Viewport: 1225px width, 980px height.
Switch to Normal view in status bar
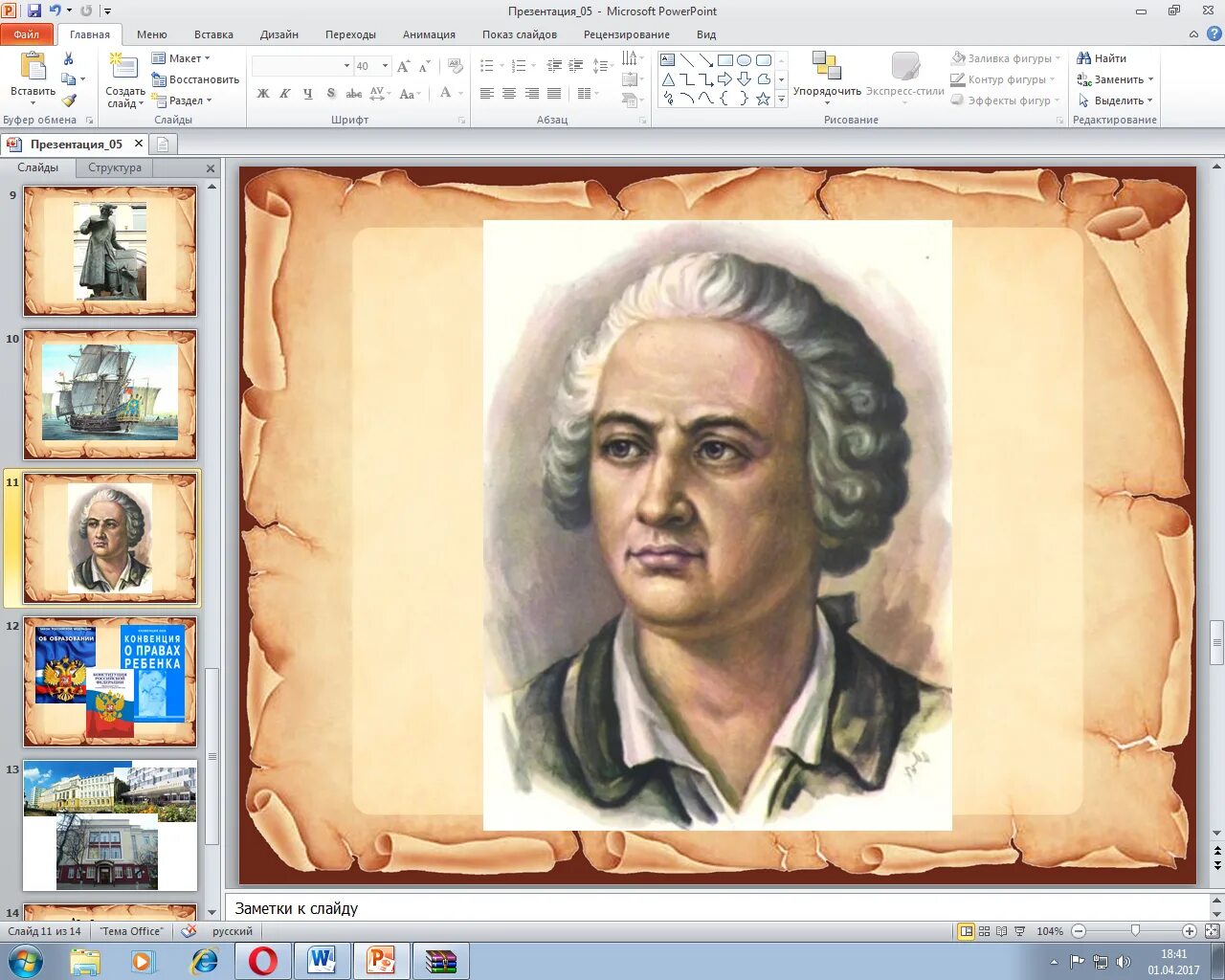point(967,931)
